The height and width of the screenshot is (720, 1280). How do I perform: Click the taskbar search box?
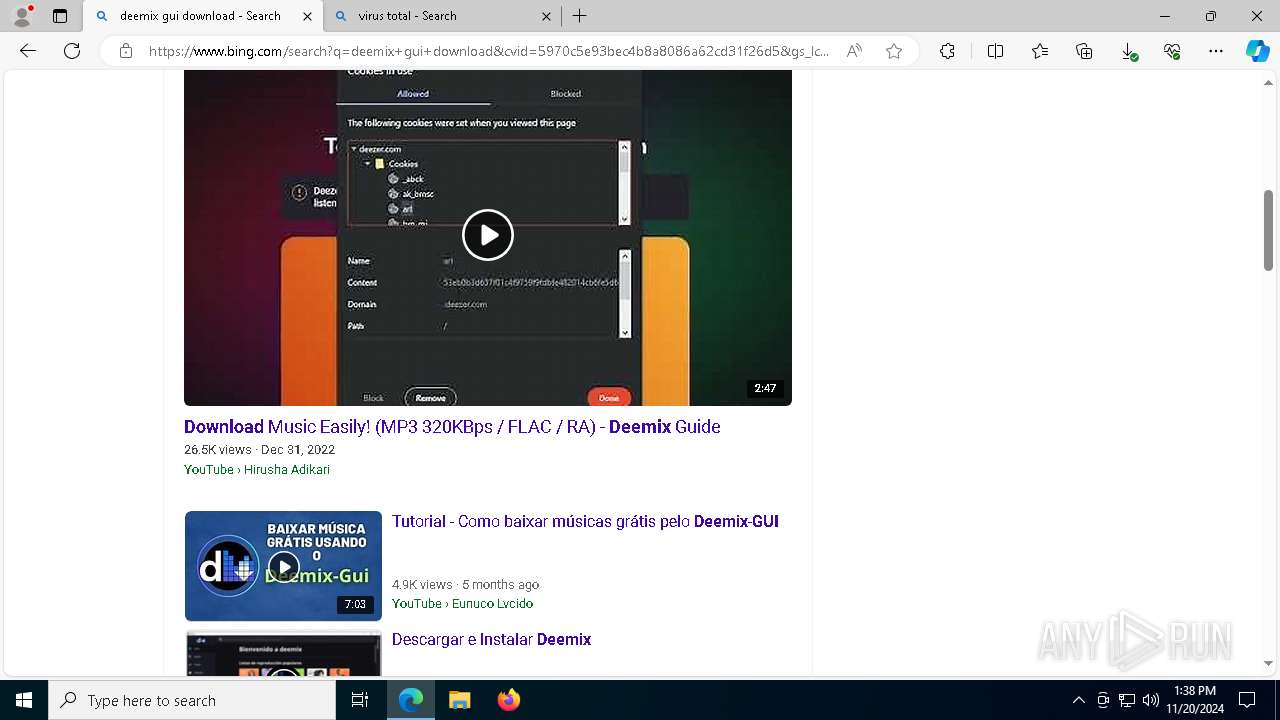(192, 700)
